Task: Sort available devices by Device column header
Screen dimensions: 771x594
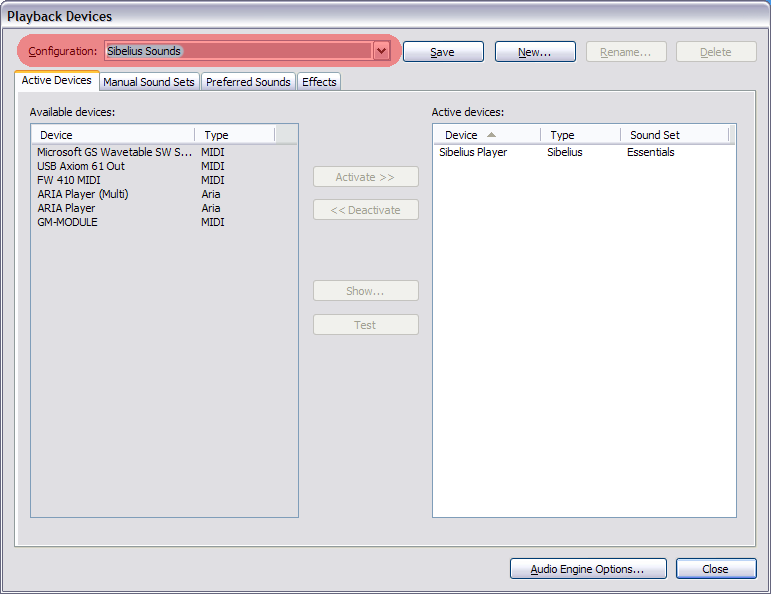Action: (x=113, y=135)
